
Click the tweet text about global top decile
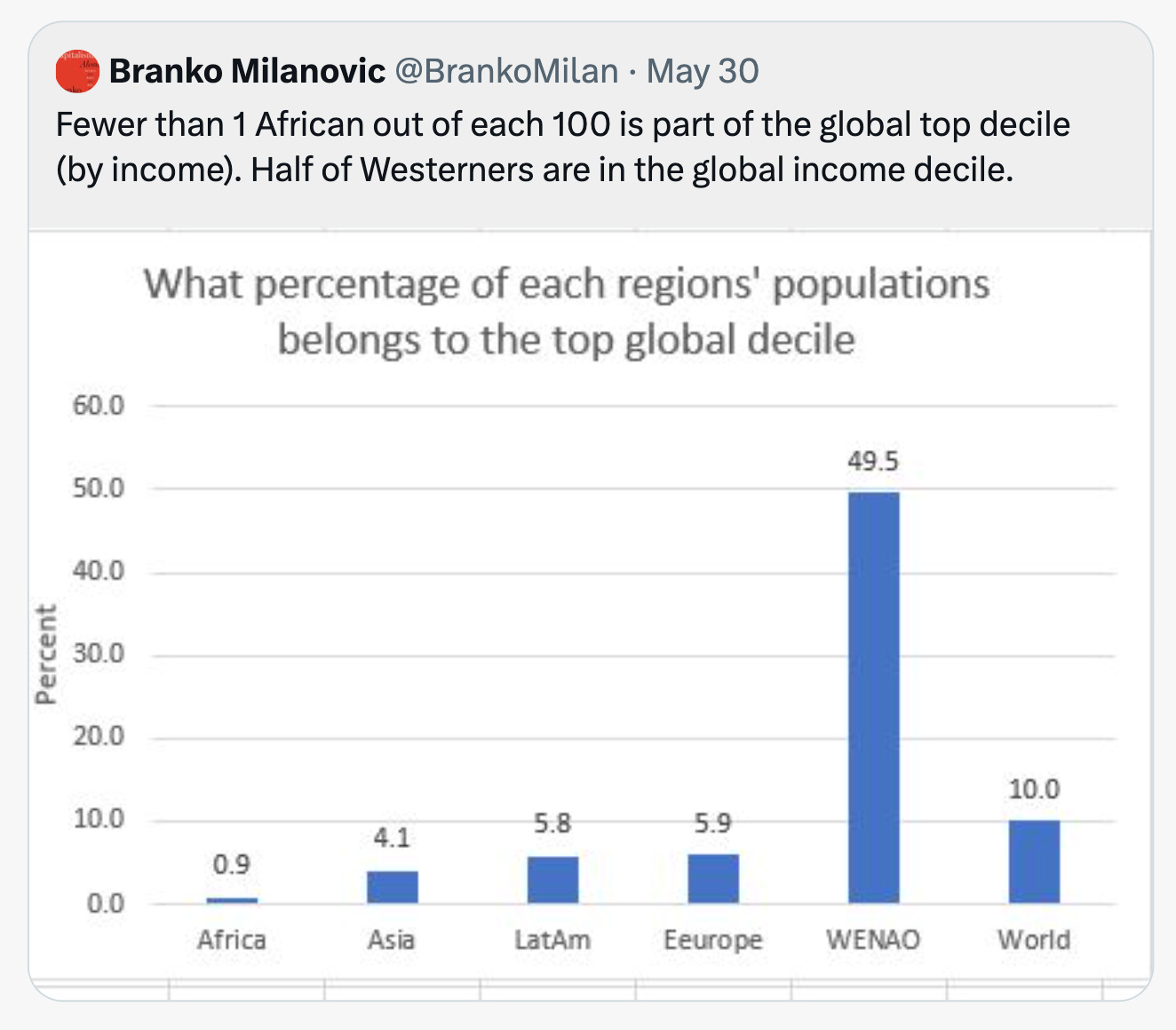click(562, 147)
